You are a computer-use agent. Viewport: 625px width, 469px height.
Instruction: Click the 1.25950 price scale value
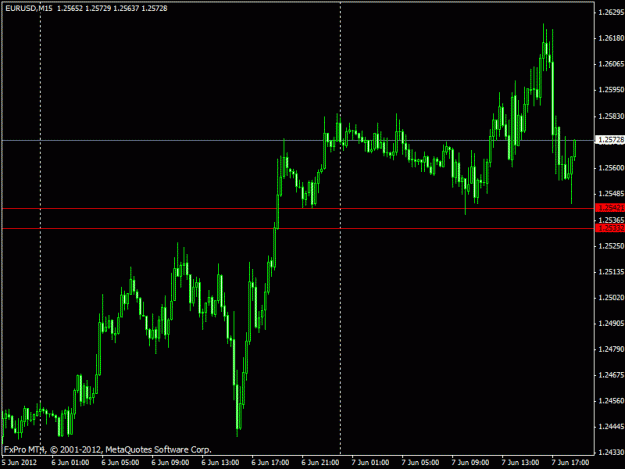(x=611, y=90)
